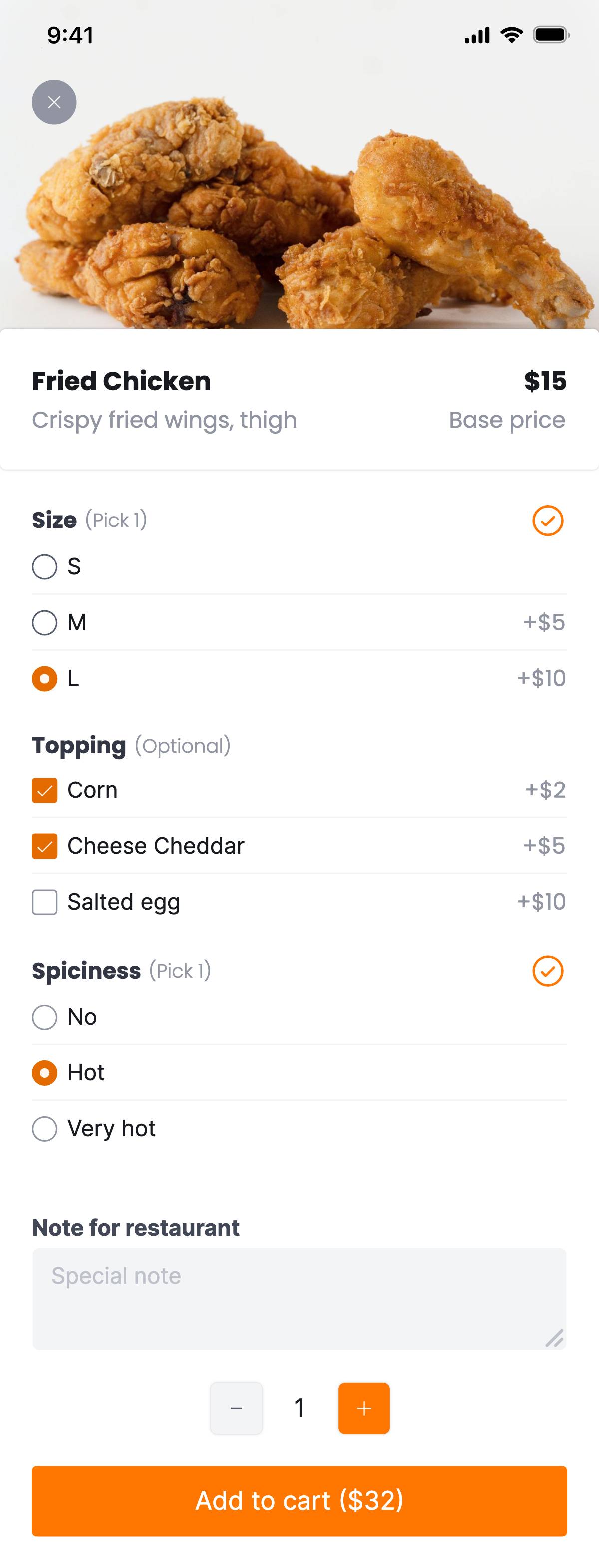Screen dimensions: 599x1568
Task: Uncheck the Cheese Cheddar topping
Action: (x=44, y=846)
